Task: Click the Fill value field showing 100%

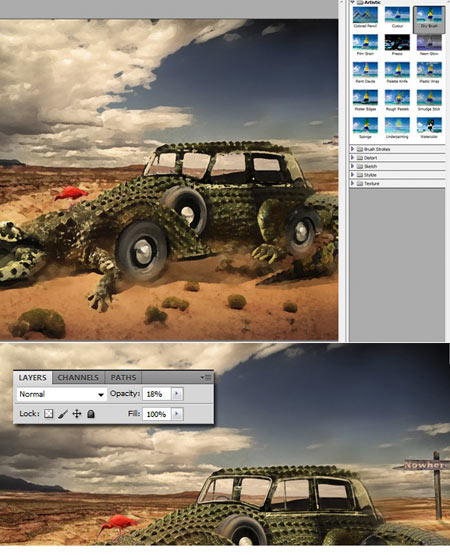Action: 156,414
